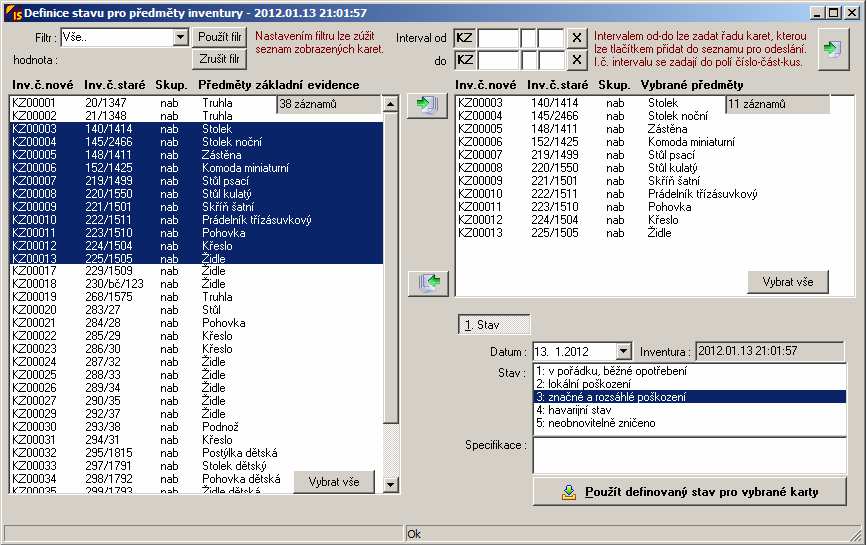Click the Inventura field value

769,351
